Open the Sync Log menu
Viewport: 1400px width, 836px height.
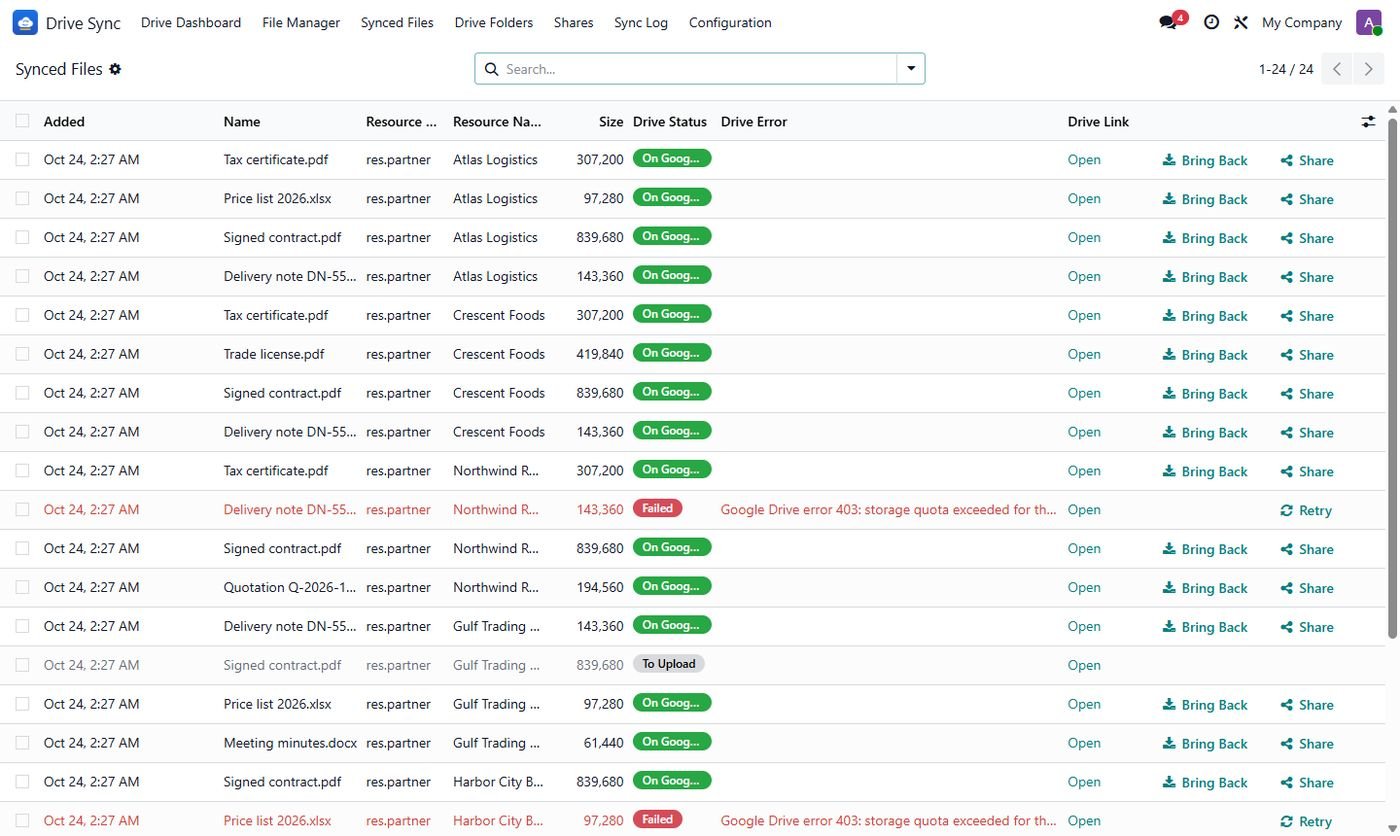click(641, 22)
